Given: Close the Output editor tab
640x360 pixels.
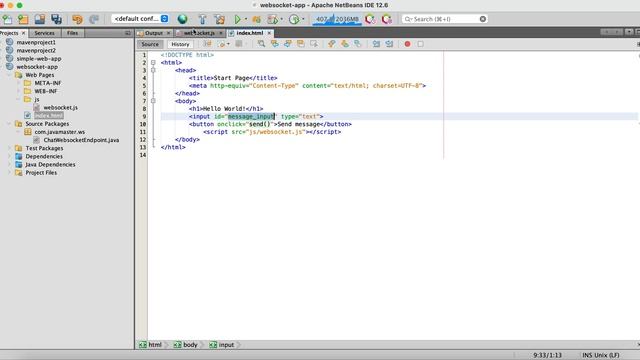Looking at the screenshot, I should coord(169,33).
